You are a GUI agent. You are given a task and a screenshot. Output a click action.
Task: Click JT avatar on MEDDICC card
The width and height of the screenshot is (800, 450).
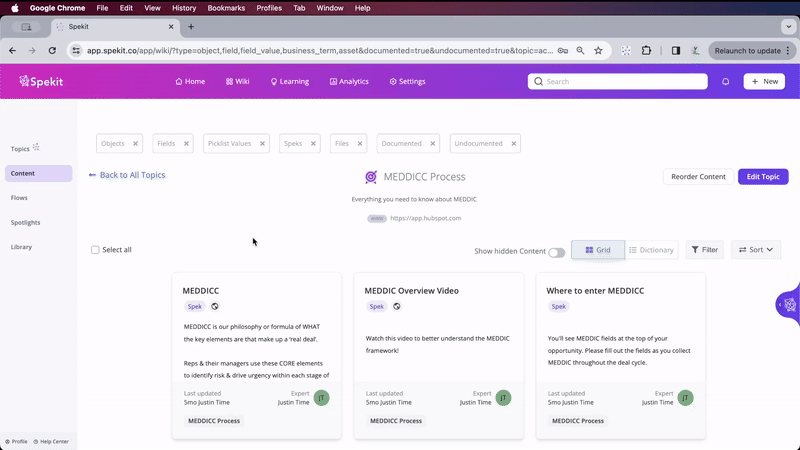[x=321, y=397]
